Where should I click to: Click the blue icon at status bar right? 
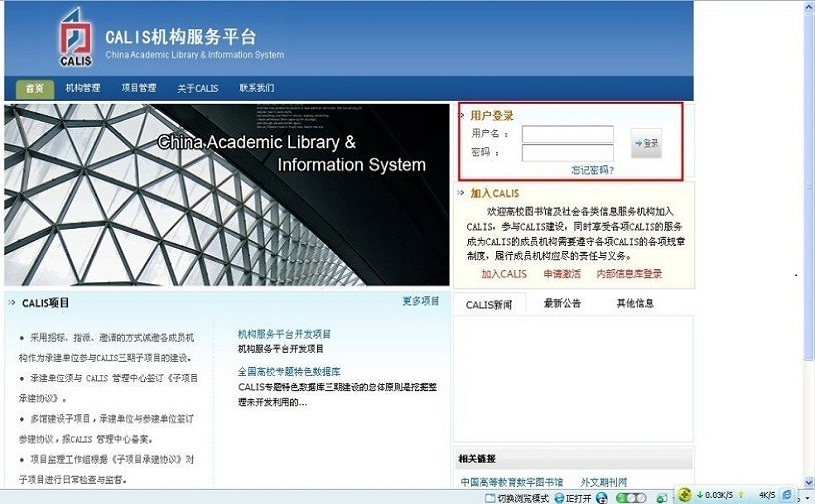[788, 495]
